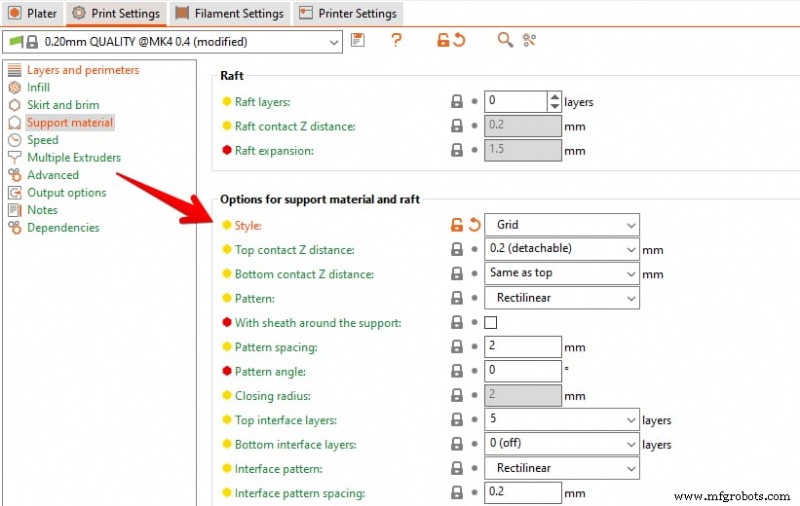The width and height of the screenshot is (800, 506).
Task: Click the Pattern angle label
Action: 270,372
